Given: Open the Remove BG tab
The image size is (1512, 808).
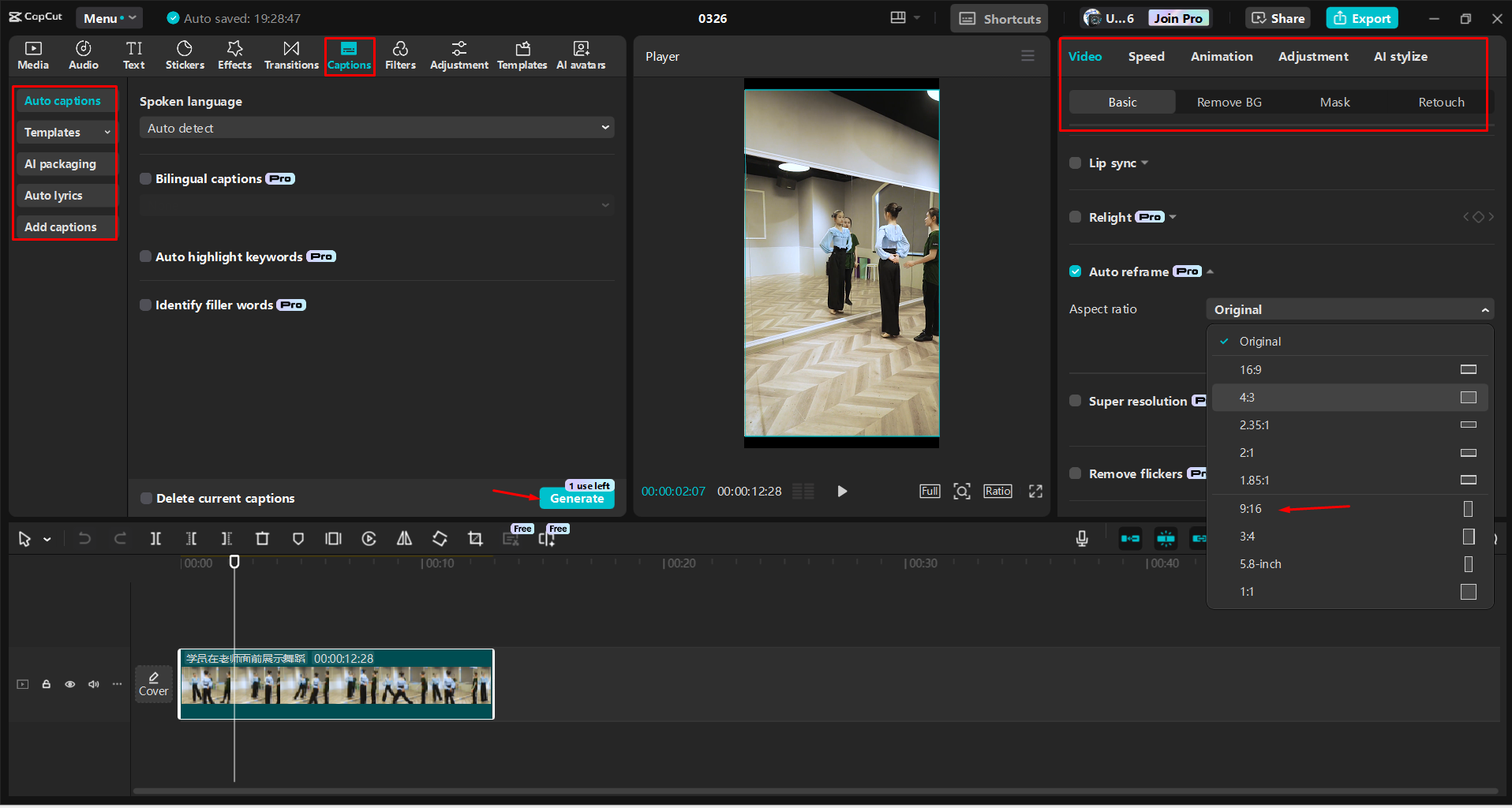Looking at the screenshot, I should [1229, 103].
